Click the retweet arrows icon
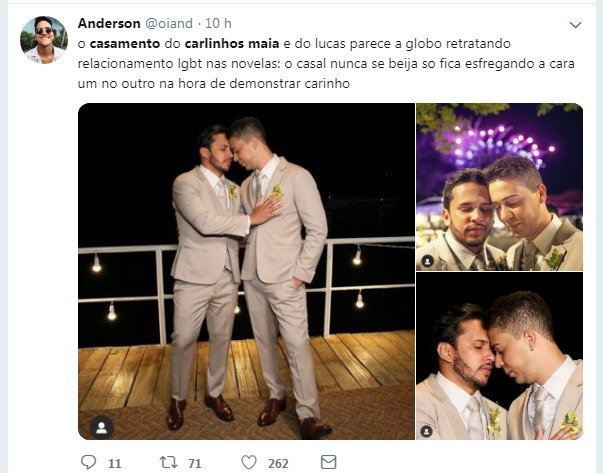Image resolution: width=603 pixels, height=473 pixels. tap(168, 462)
